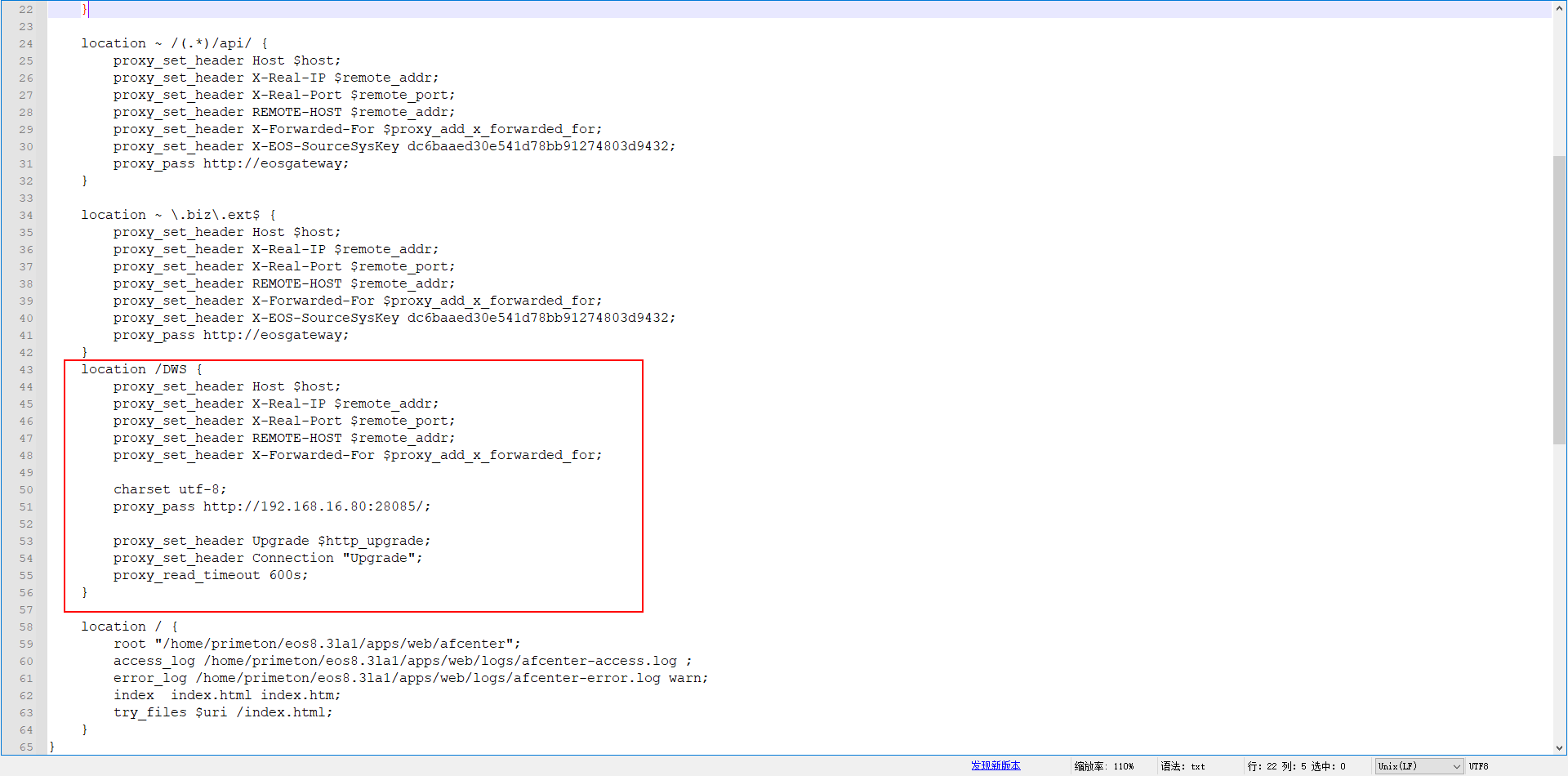The height and width of the screenshot is (776, 1568).
Task: Click line number 24 in the gutter
Action: [x=26, y=44]
